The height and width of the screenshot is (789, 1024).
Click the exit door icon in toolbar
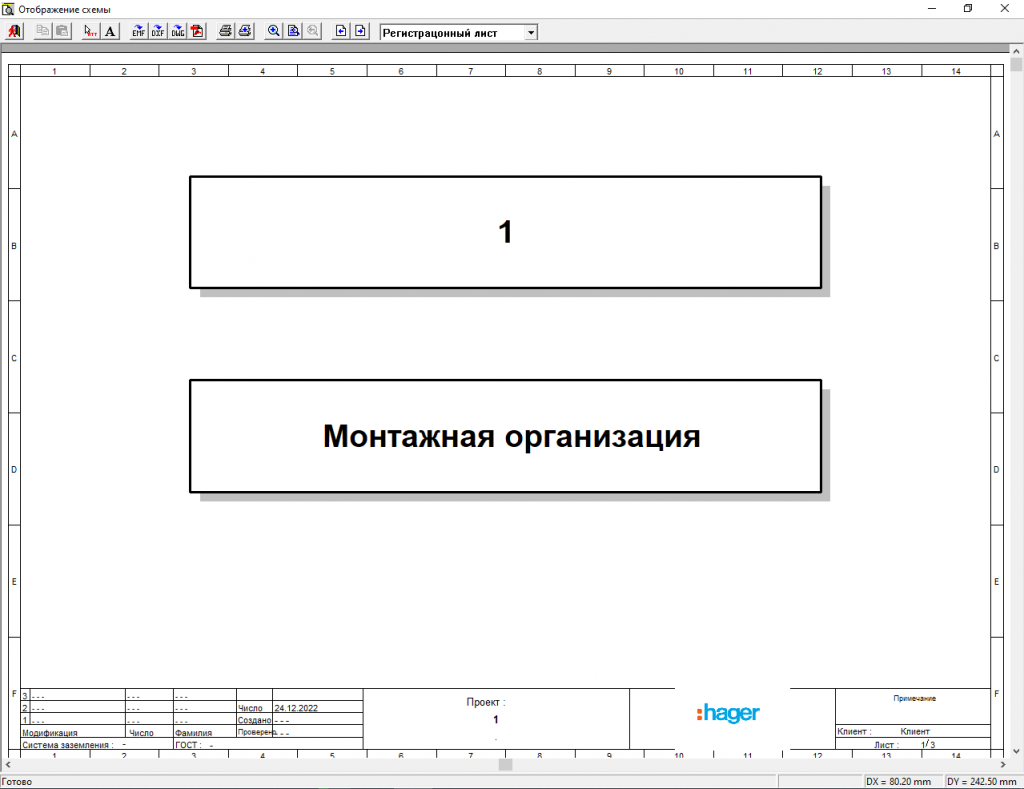[x=14, y=32]
